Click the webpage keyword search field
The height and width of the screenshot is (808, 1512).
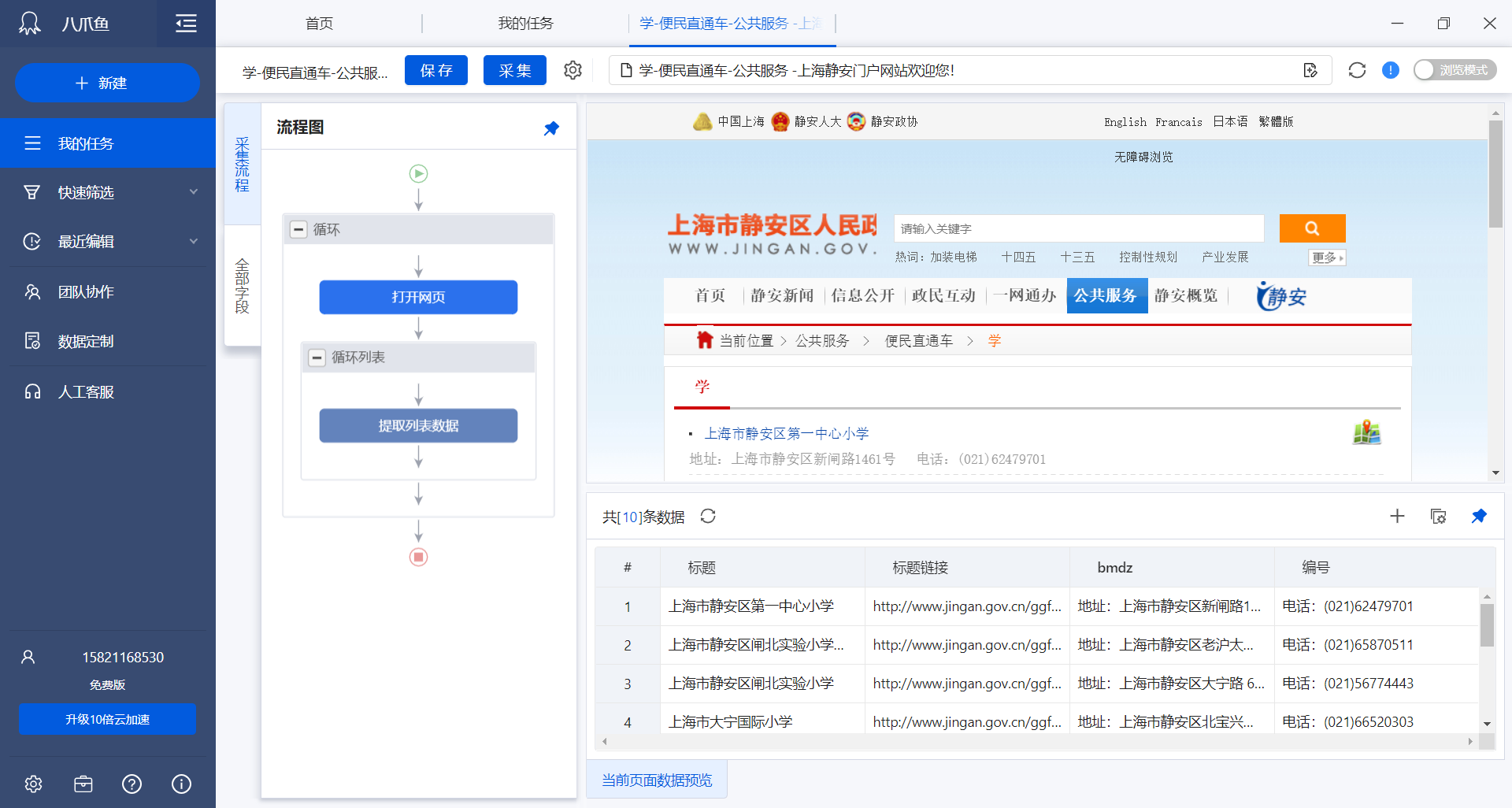point(1079,228)
